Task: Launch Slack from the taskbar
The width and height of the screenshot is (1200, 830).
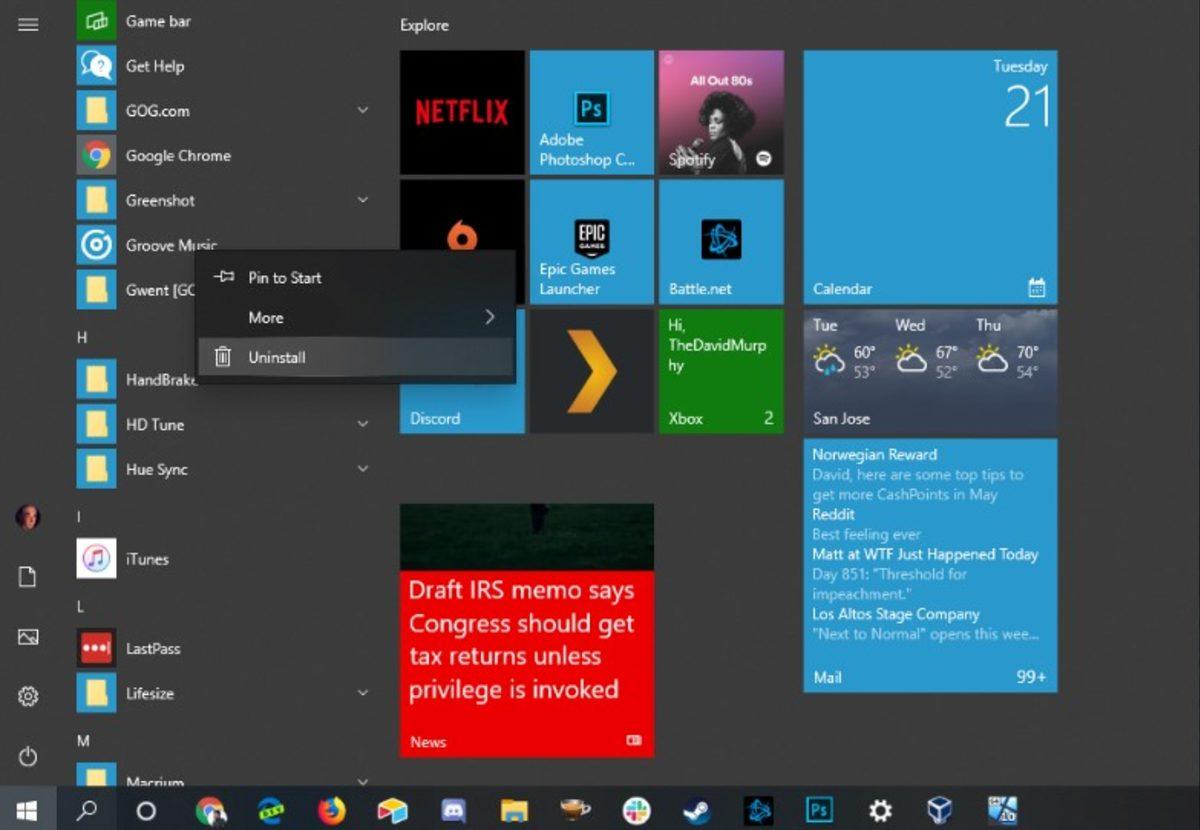Action: [637, 810]
